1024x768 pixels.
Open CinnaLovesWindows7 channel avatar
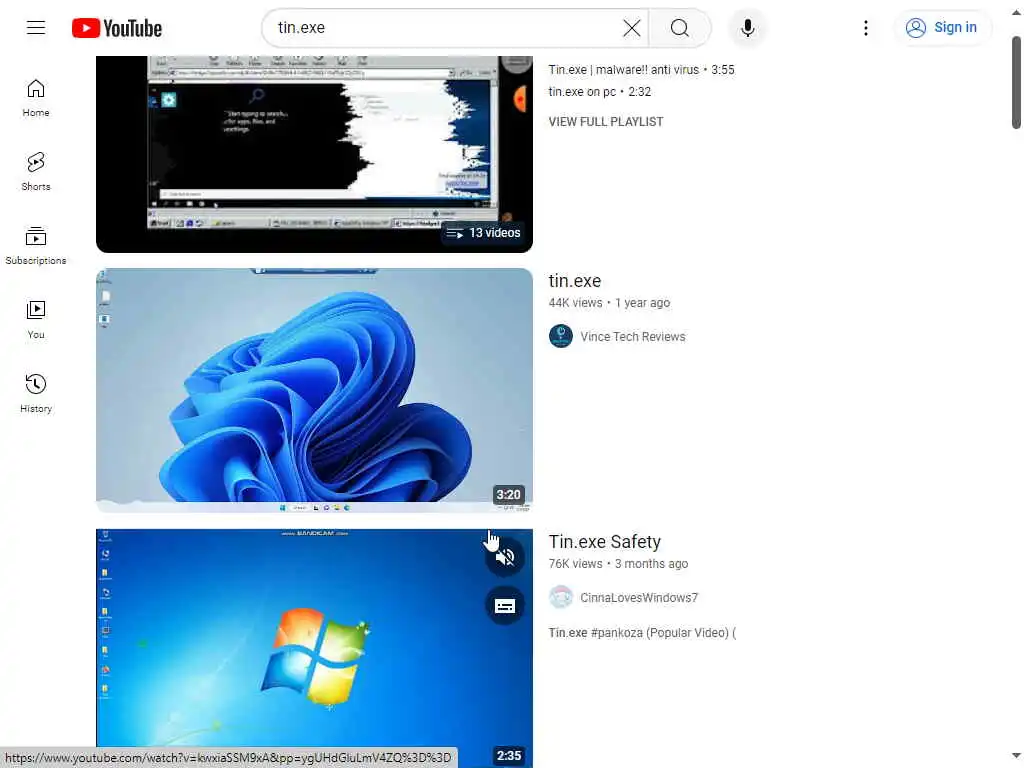tap(560, 598)
